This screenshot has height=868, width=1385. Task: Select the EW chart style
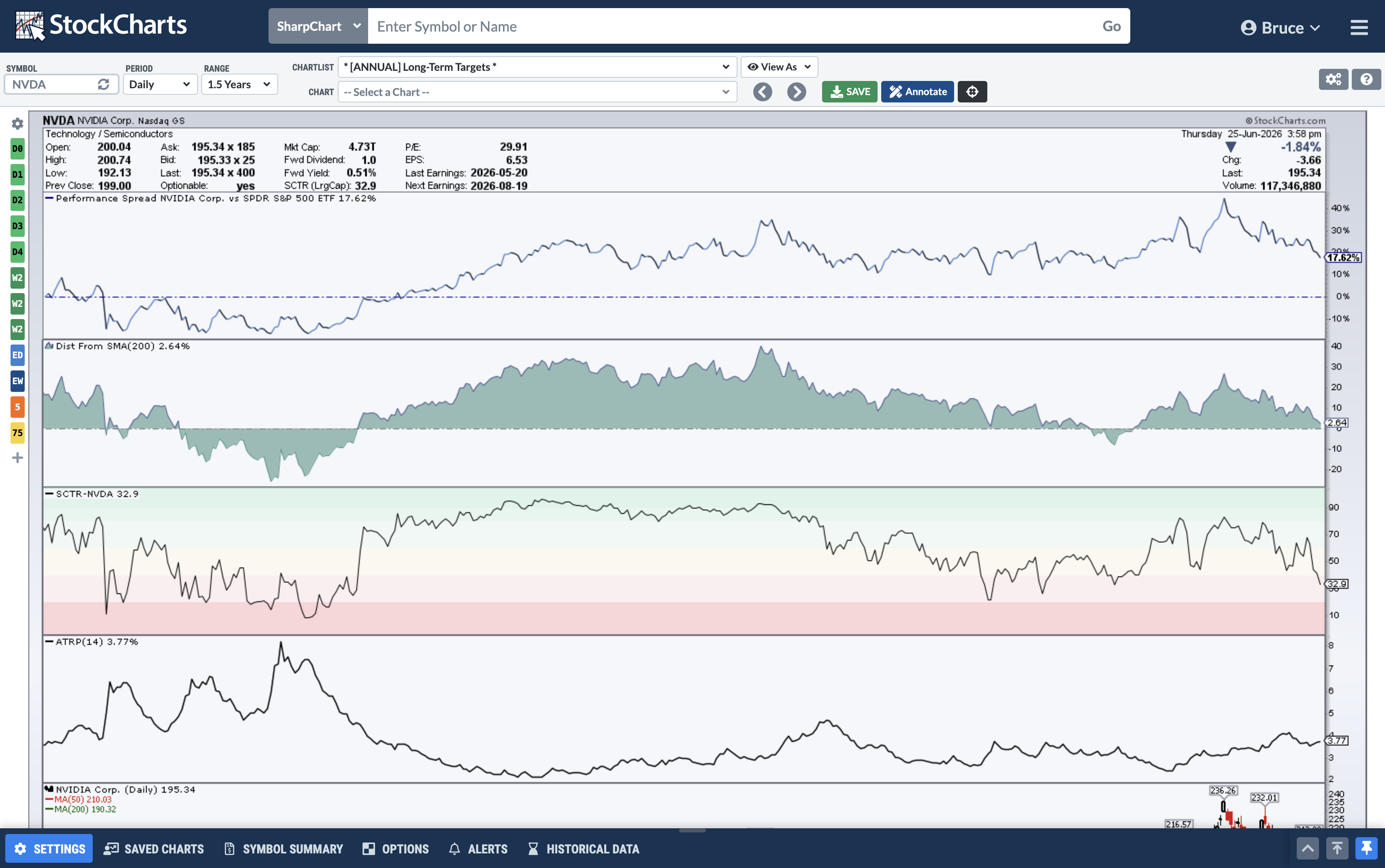[18, 381]
